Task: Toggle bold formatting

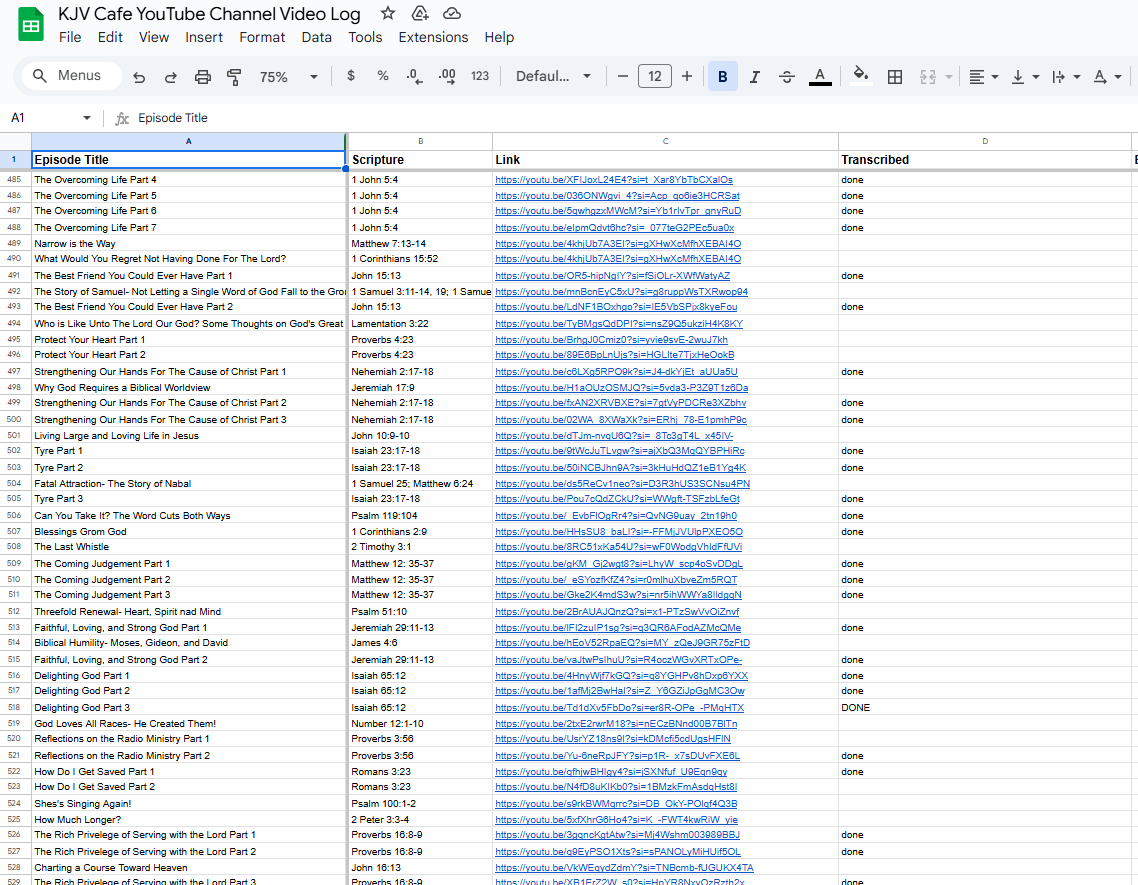Action: 722,76
